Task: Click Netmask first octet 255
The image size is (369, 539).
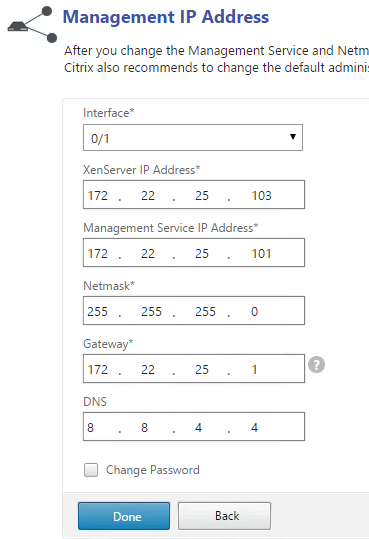Action: [x=100, y=311]
